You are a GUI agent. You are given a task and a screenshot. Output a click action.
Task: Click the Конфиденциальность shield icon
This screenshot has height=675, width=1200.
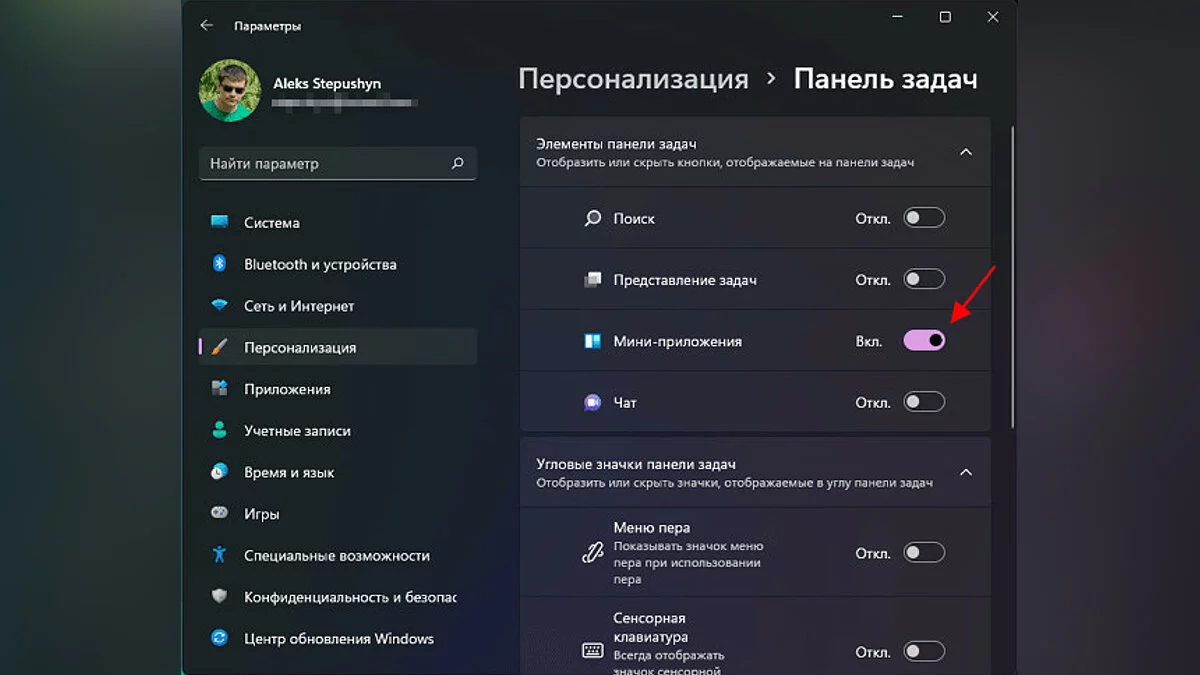tap(219, 597)
